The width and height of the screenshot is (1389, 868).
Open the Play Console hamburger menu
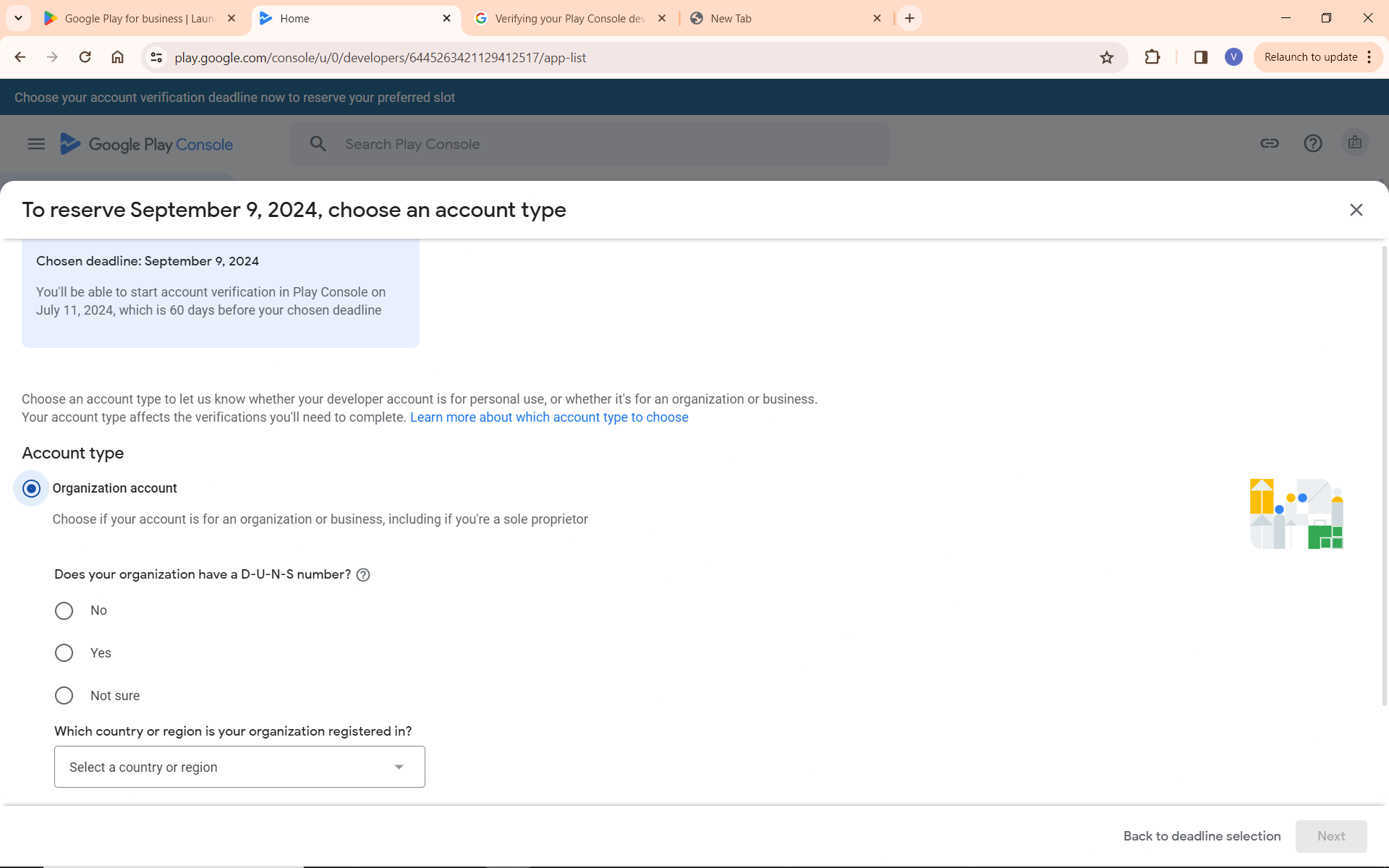(36, 144)
